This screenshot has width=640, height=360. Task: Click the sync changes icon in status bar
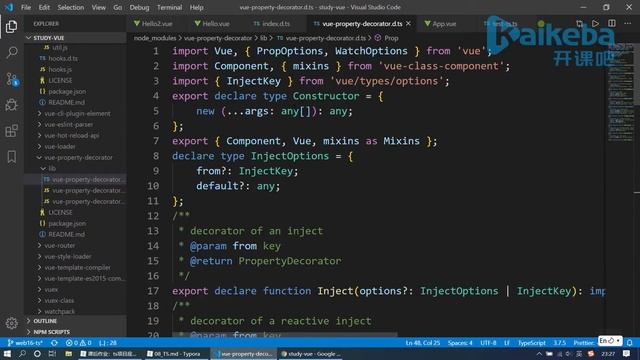pos(54,343)
